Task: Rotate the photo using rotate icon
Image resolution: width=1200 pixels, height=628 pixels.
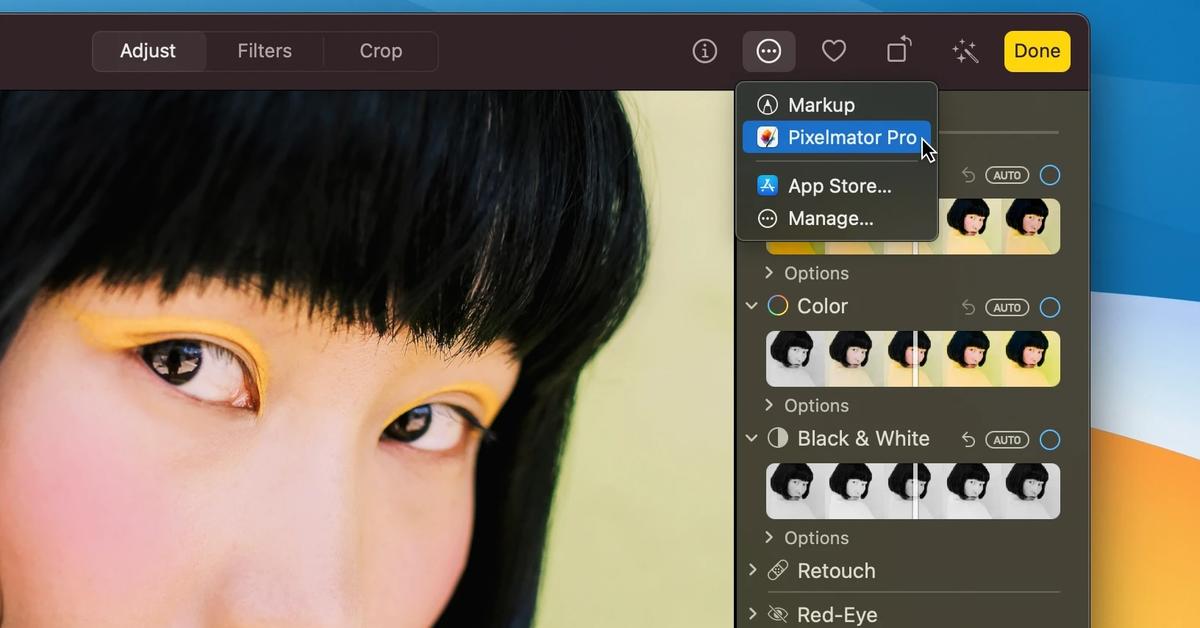Action: [899, 50]
